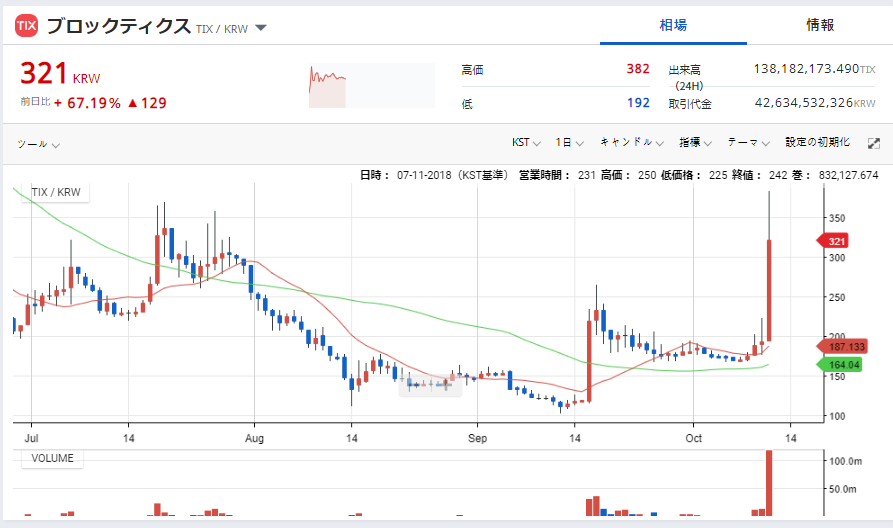
Task: Click the Oct label on time axis
Action: [x=694, y=438]
